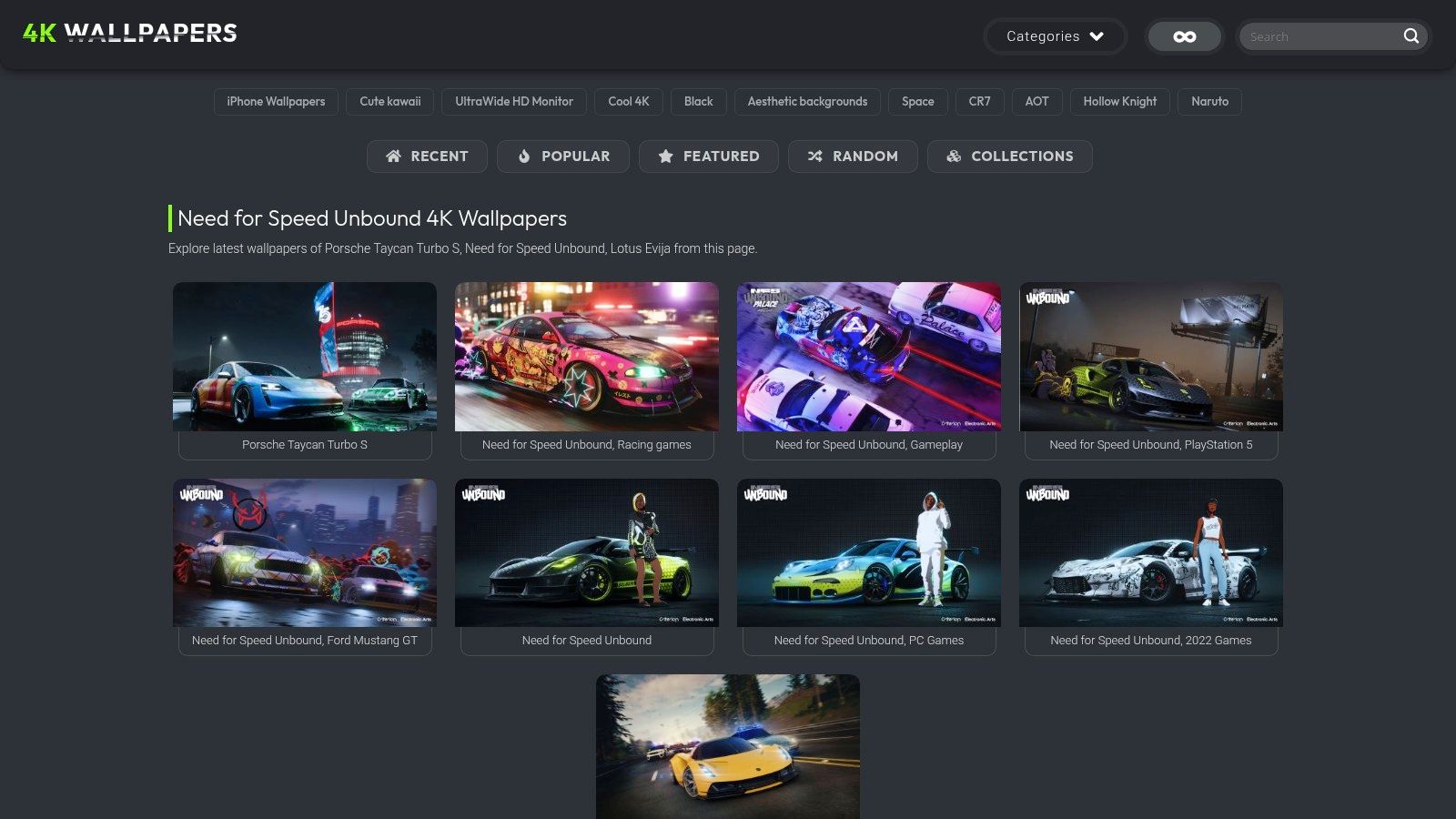
Task: Open Aesthetic backgrounds tag
Action: point(807,102)
